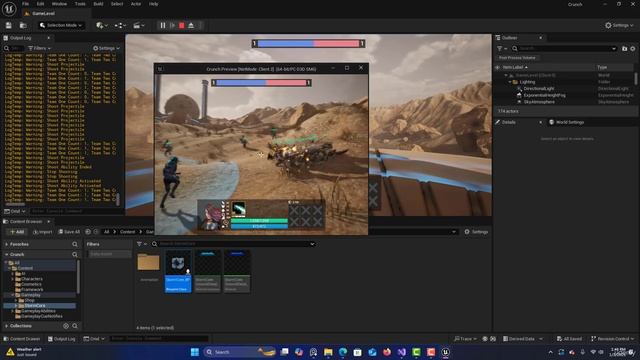The width and height of the screenshot is (640, 360).
Task: Open the Cmd dropdown under Output Log
Action: [15, 211]
